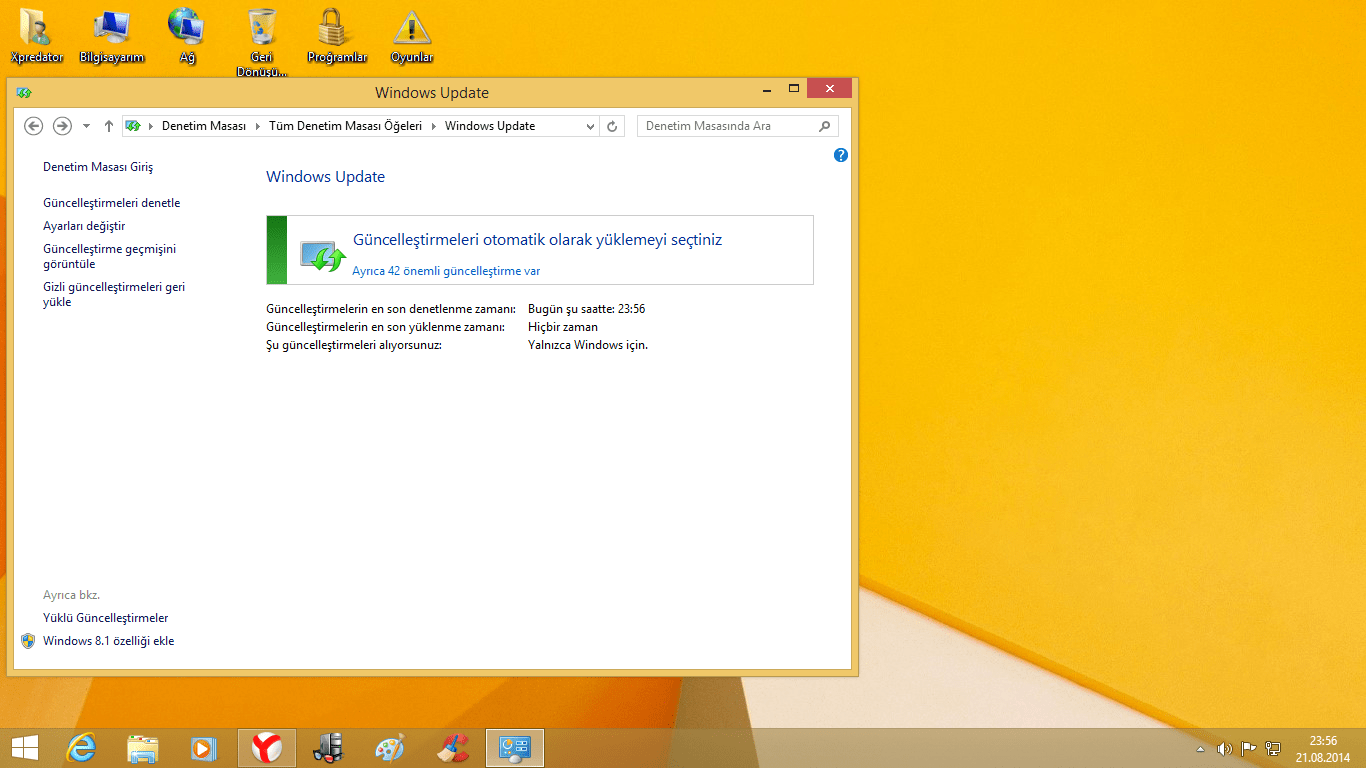Click the value Hiçbir zaman
The width and height of the screenshot is (1366, 768).
[x=563, y=327]
